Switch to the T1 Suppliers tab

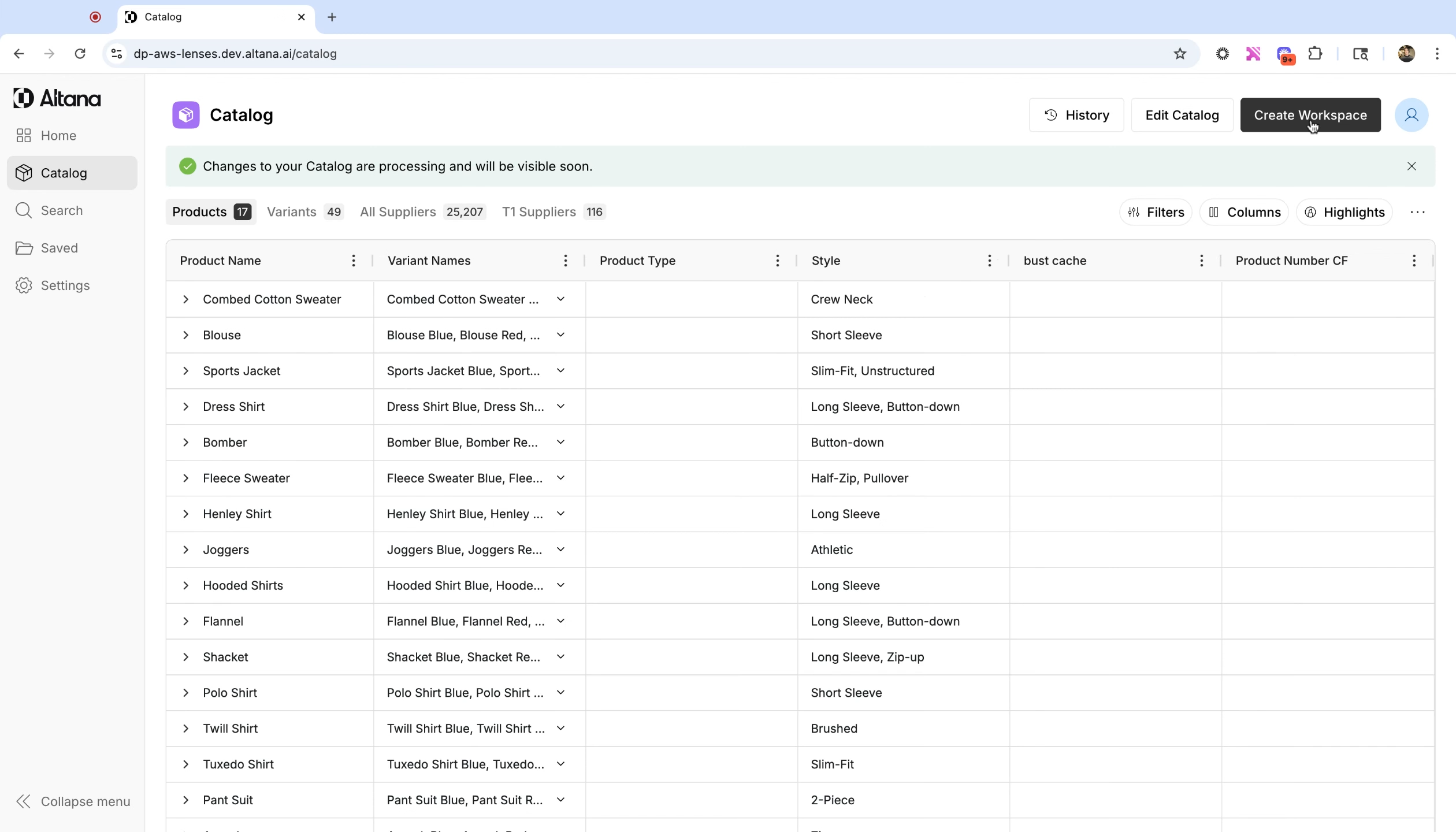552,212
